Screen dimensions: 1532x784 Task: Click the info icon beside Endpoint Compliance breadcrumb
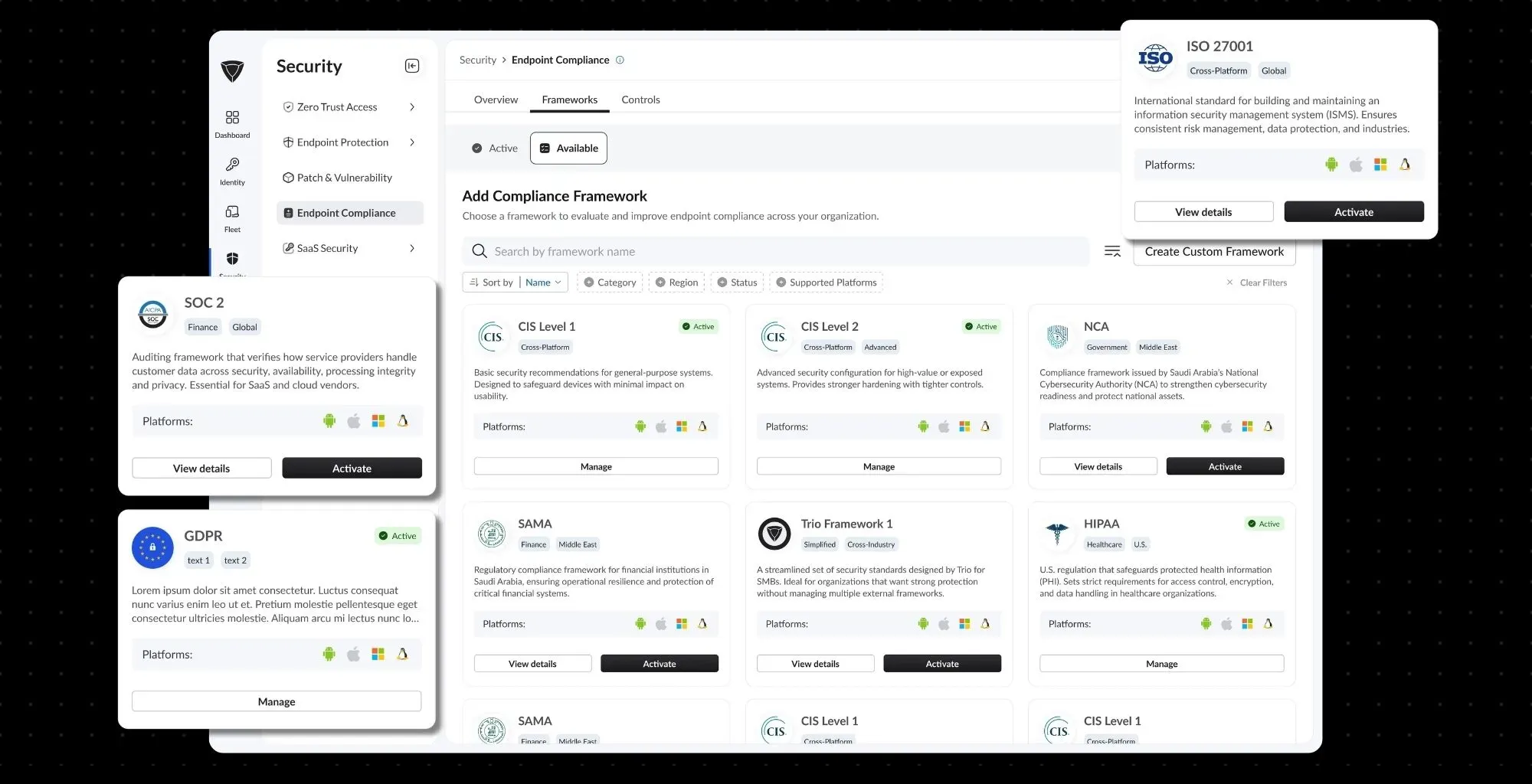(x=620, y=60)
